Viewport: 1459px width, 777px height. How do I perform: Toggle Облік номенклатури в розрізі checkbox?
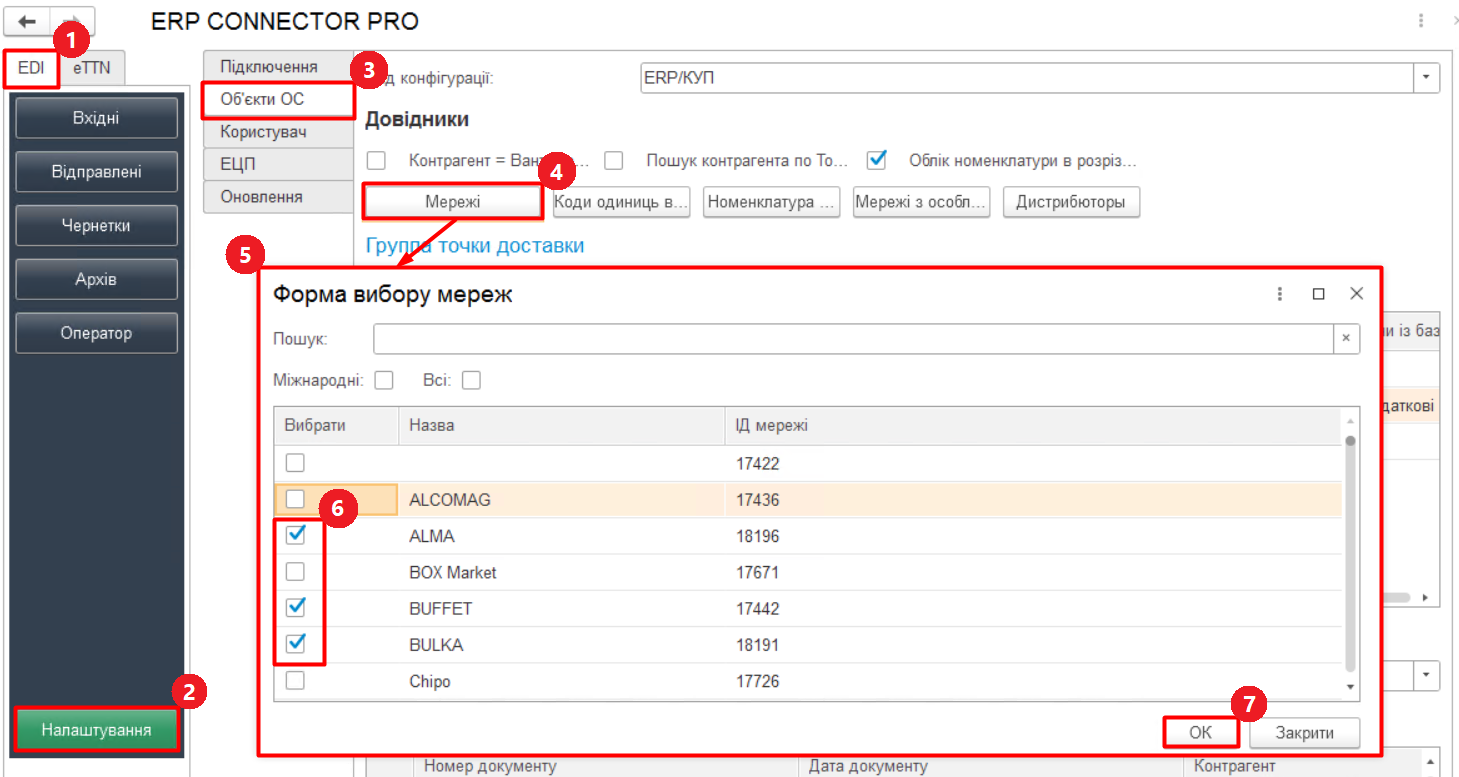(x=877, y=160)
